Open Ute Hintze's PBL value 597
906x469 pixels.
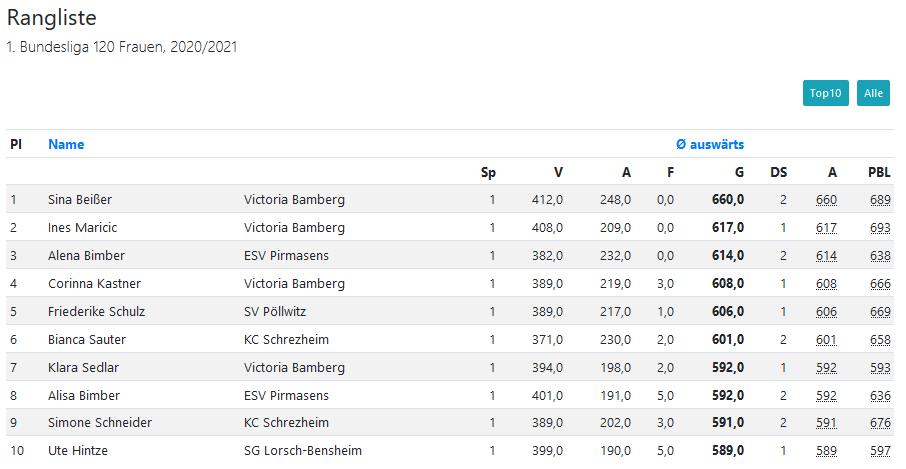880,451
